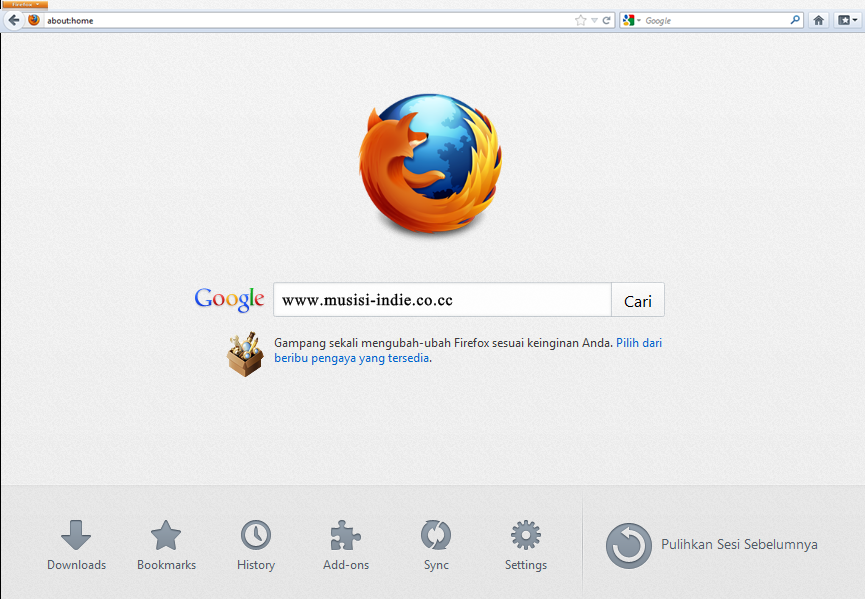Click the Sync label

436,565
